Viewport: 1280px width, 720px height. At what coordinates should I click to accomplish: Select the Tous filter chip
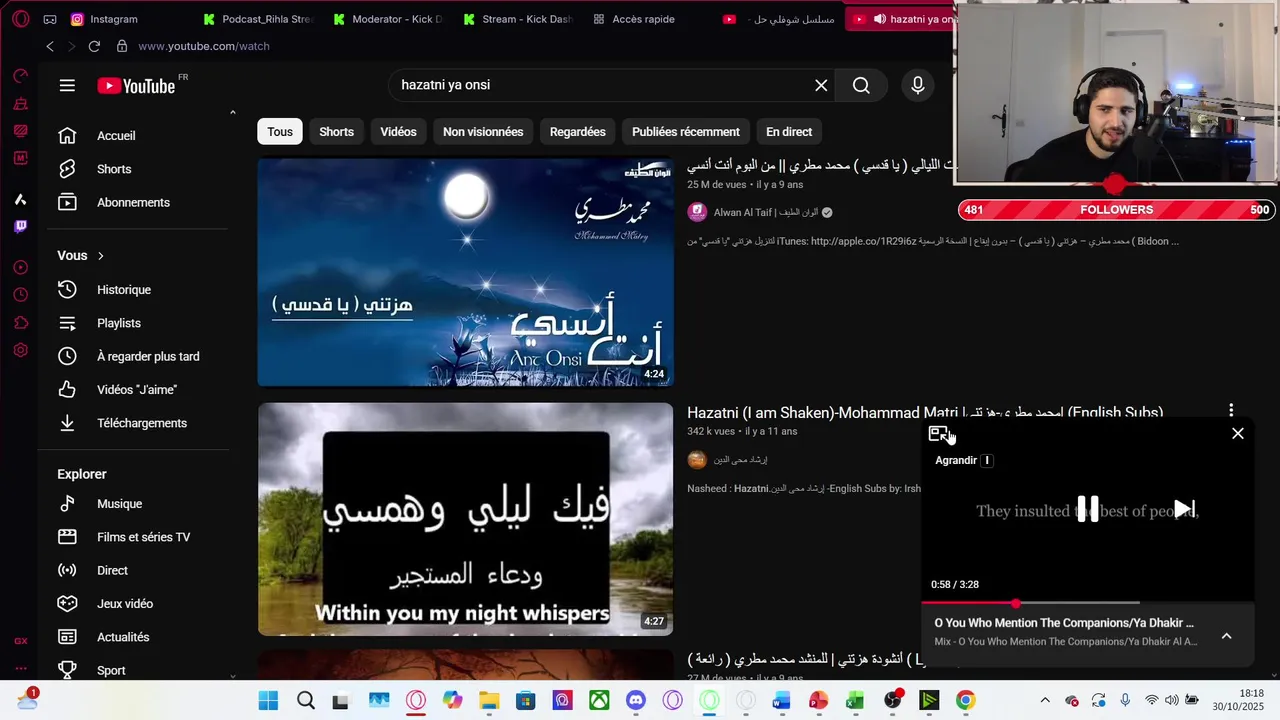[280, 132]
